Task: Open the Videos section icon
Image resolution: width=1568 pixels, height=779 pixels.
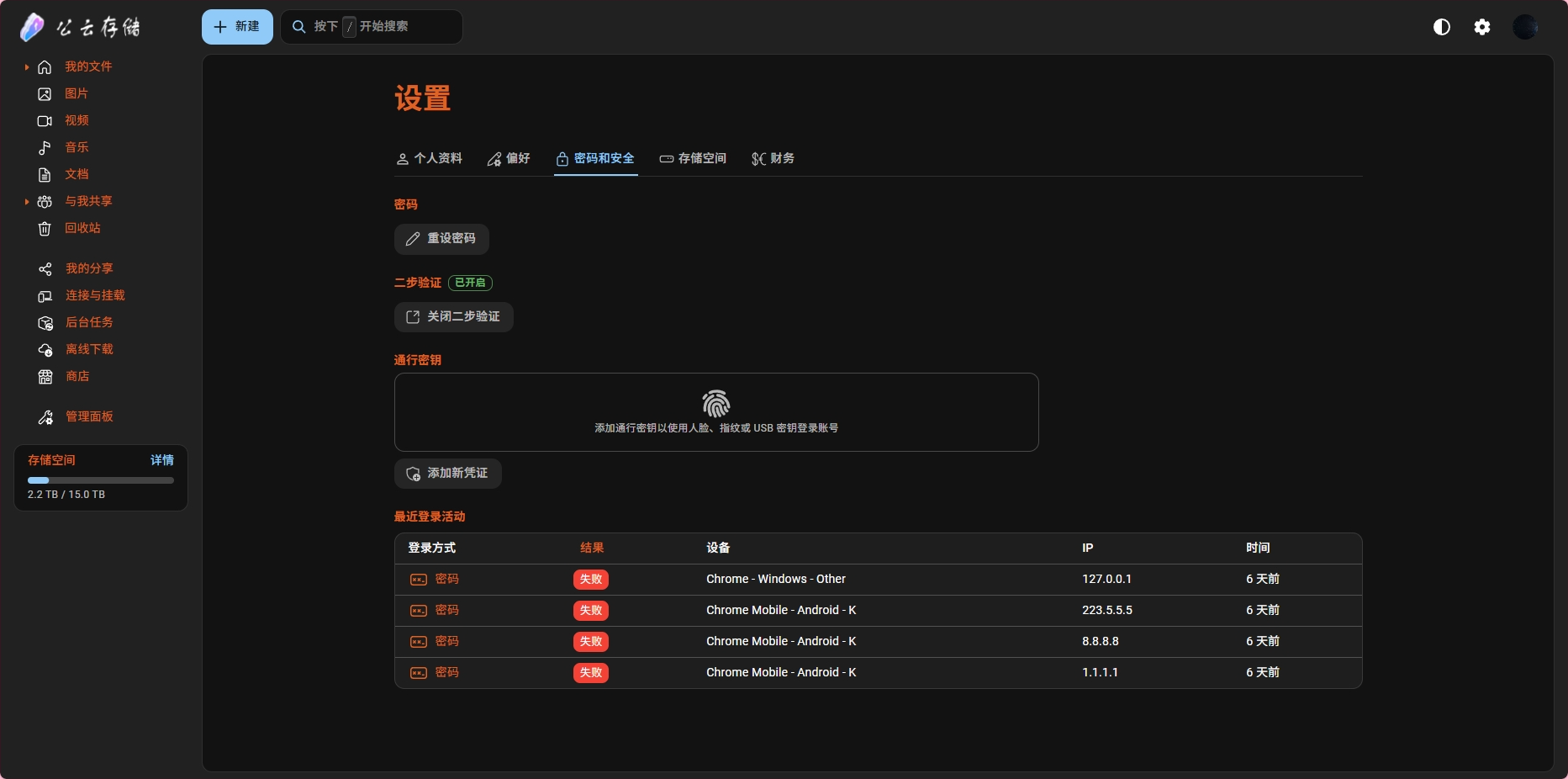Action: click(x=45, y=121)
